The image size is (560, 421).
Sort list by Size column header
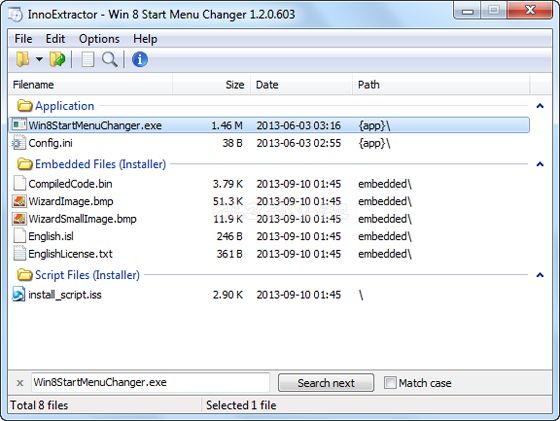click(x=211, y=85)
